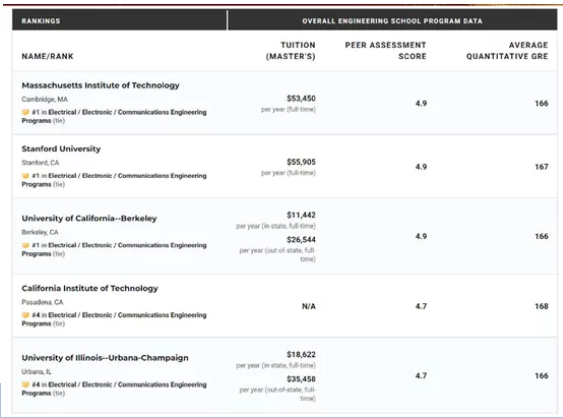Select Overall Engineering School Program Data header
The image size is (563, 418).
tap(392, 21)
